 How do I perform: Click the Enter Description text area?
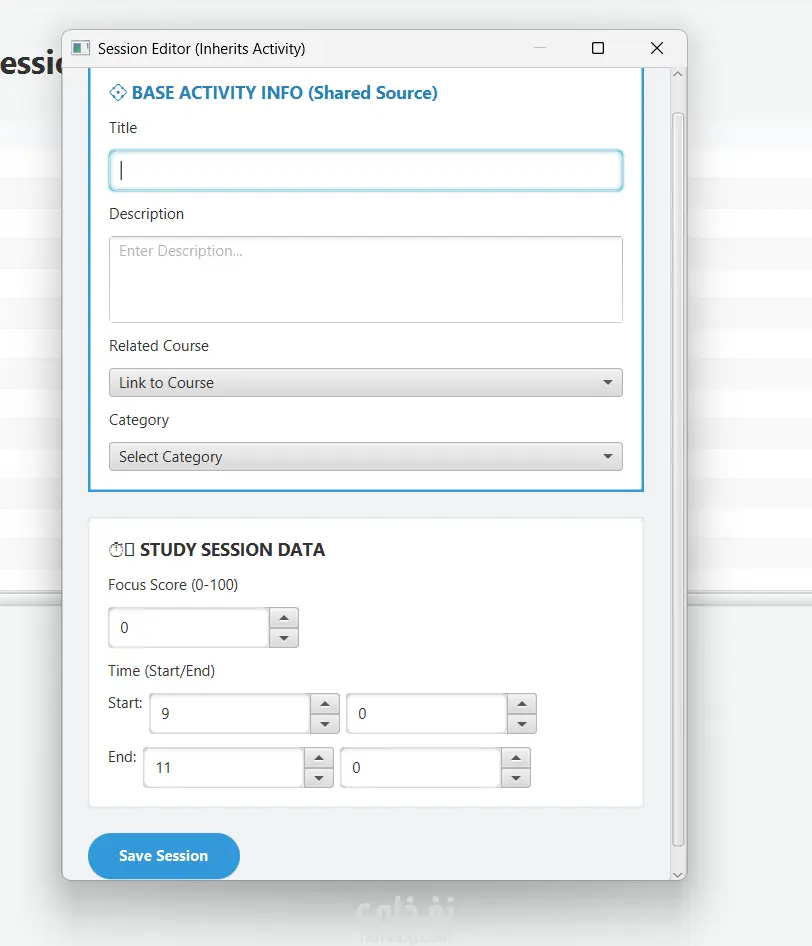(x=366, y=279)
